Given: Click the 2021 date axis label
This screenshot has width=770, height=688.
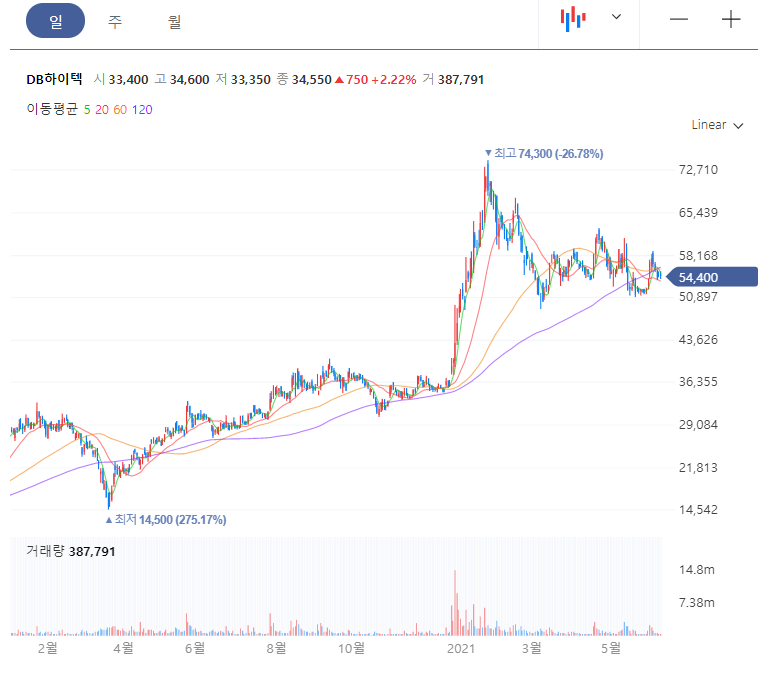Looking at the screenshot, I should pos(461,648).
